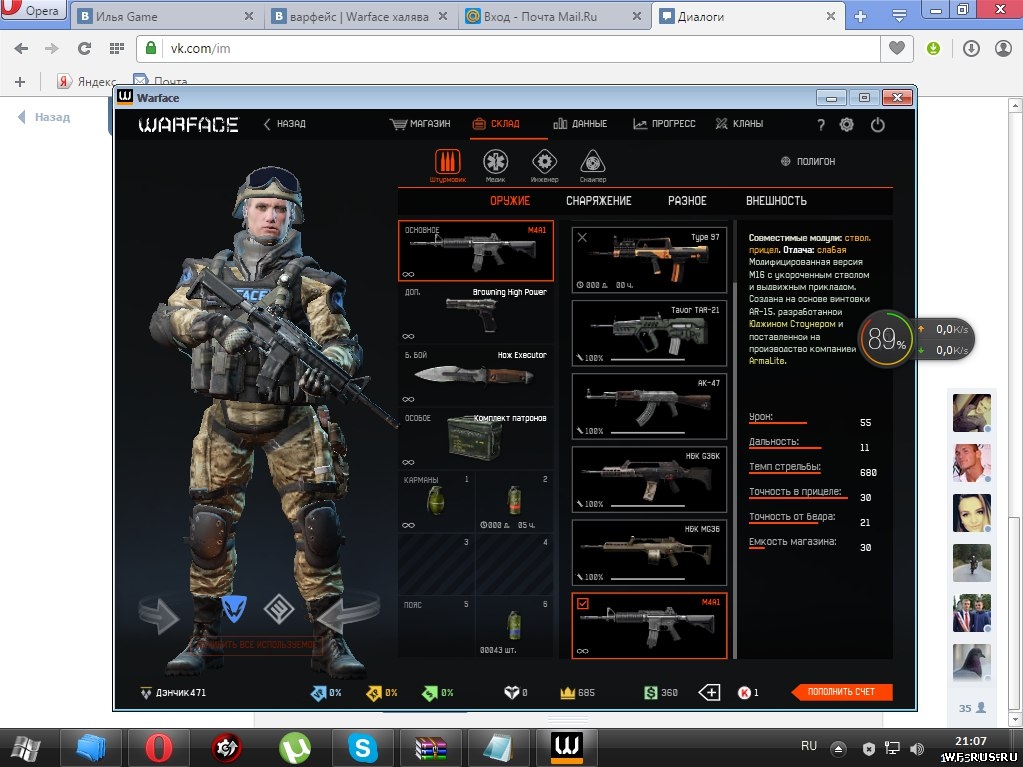Click Пополнить счет button

tap(842, 692)
